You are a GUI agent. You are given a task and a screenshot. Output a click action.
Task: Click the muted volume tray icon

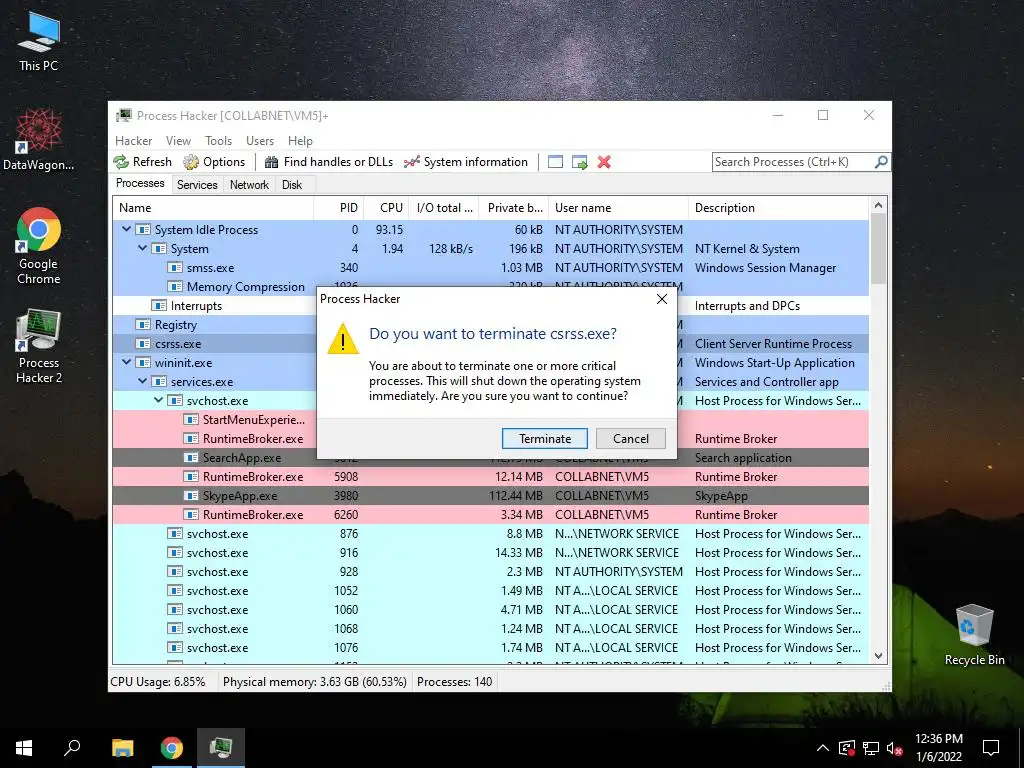tap(894, 748)
